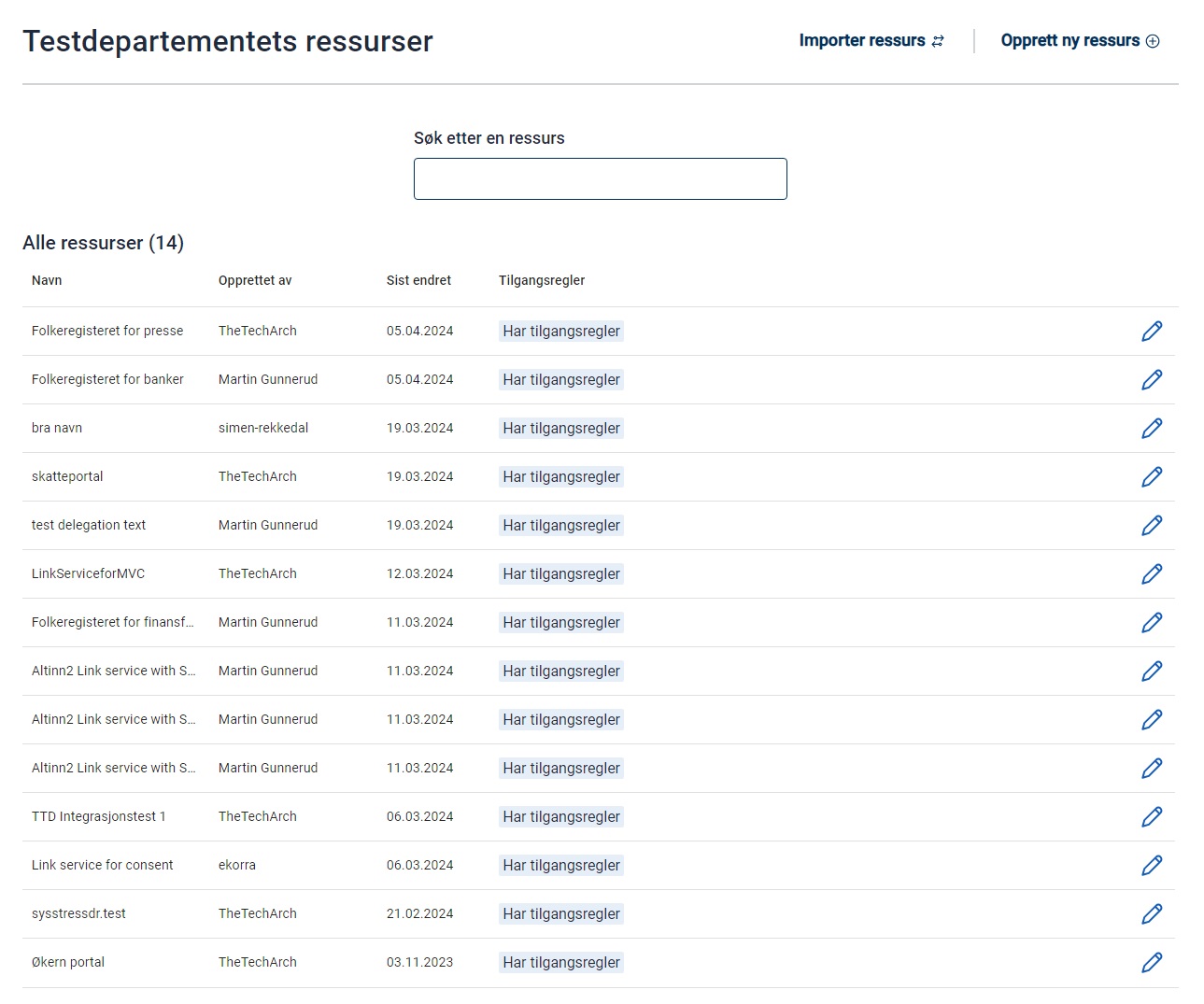Click the Tilgangsregler column header
This screenshot has width=1204, height=1004.
(x=542, y=281)
